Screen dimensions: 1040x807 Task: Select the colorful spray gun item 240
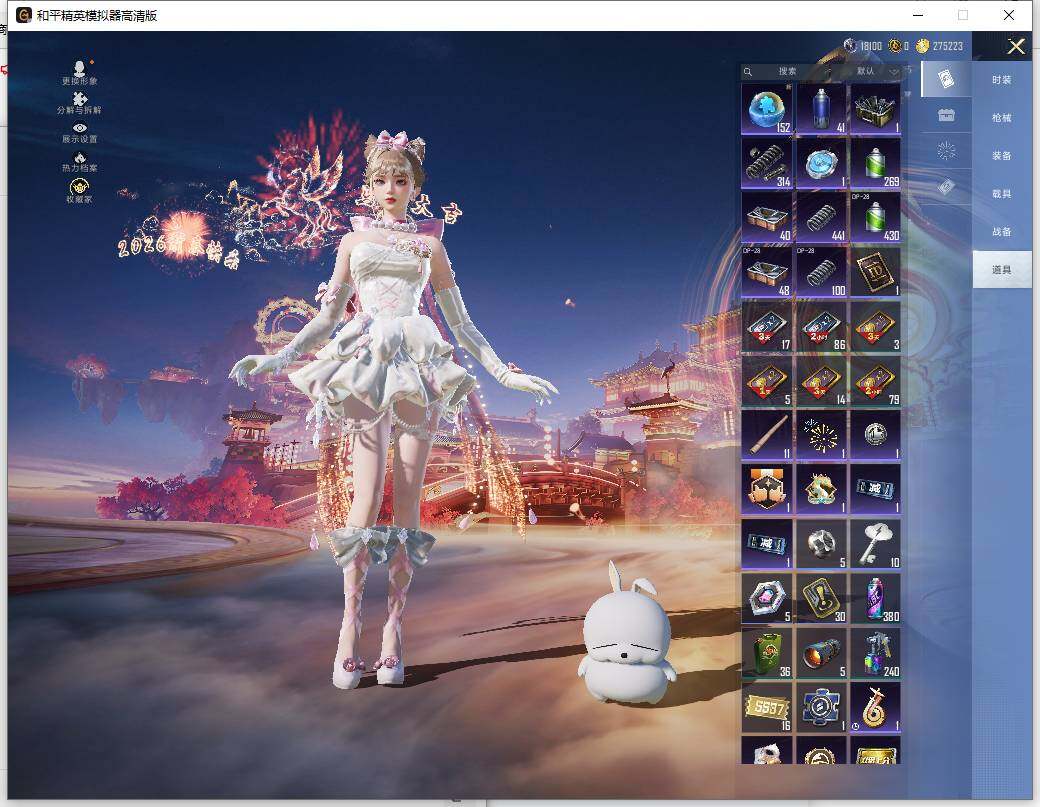coord(876,652)
